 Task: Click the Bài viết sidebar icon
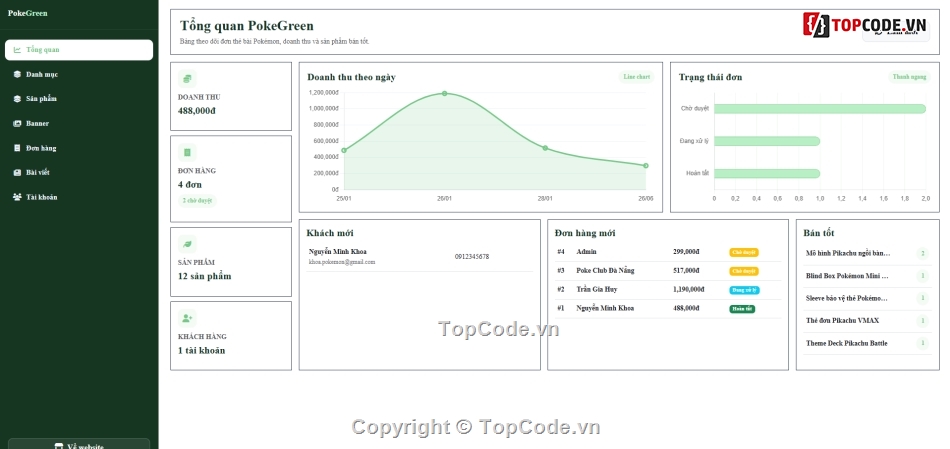(17, 173)
